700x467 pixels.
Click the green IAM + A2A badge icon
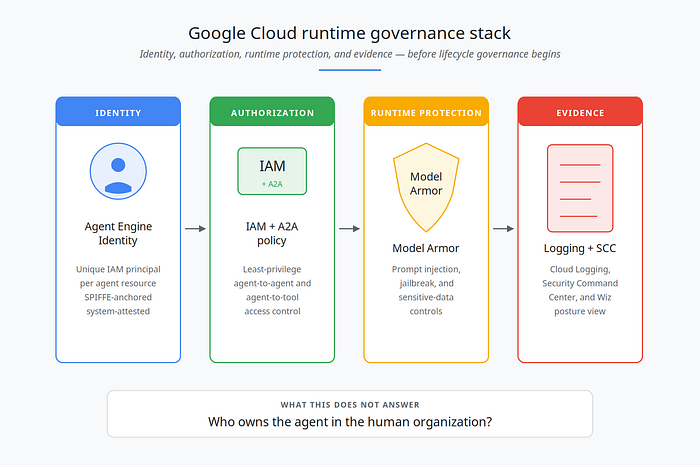click(x=272, y=171)
